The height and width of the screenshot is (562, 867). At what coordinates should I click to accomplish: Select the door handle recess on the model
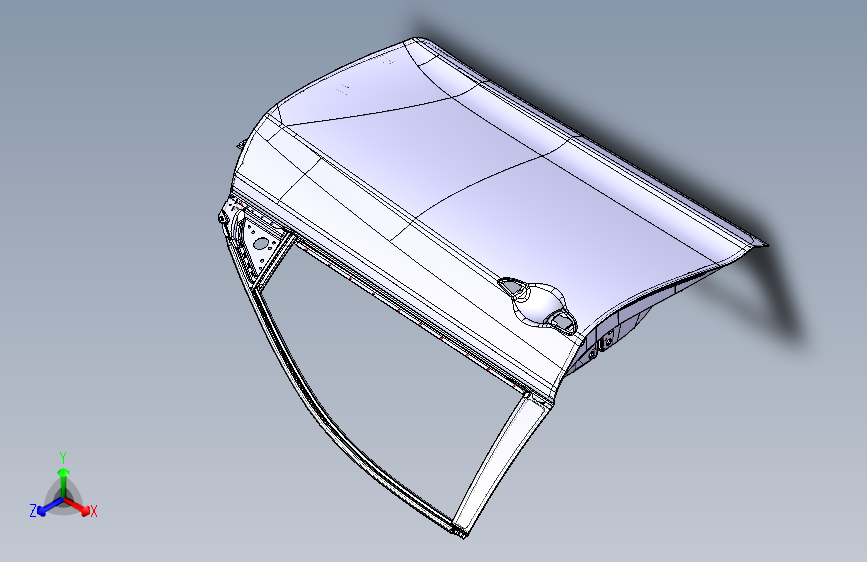[537, 305]
